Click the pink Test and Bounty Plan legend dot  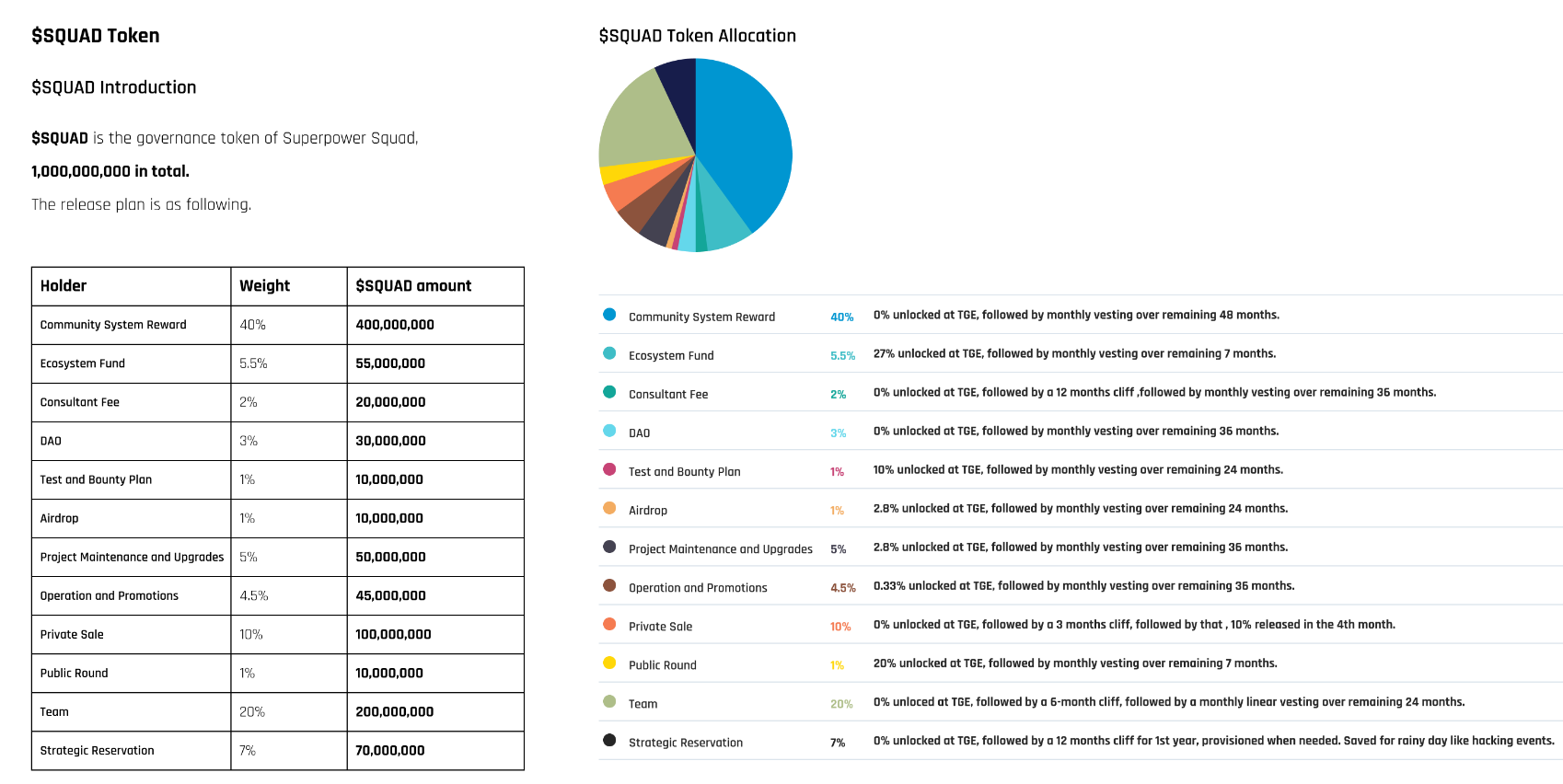tap(609, 469)
